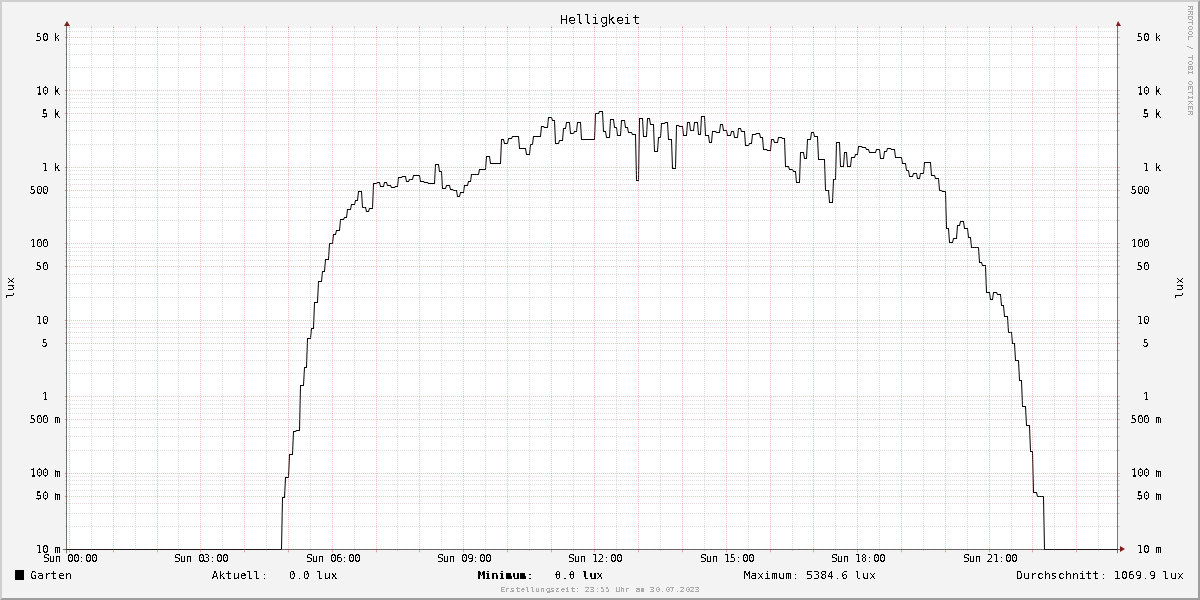Click the 10 k label on left axis
1200x600 pixels.
point(48,91)
